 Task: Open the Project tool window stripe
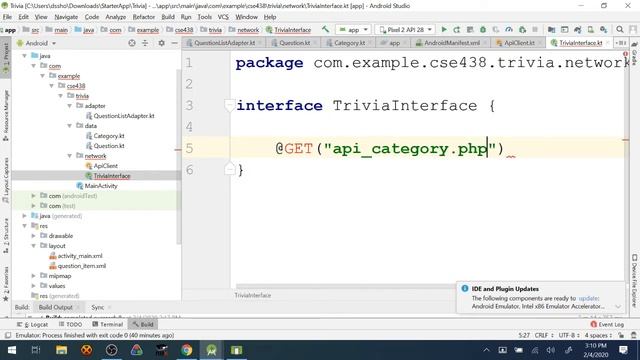coord(6,57)
